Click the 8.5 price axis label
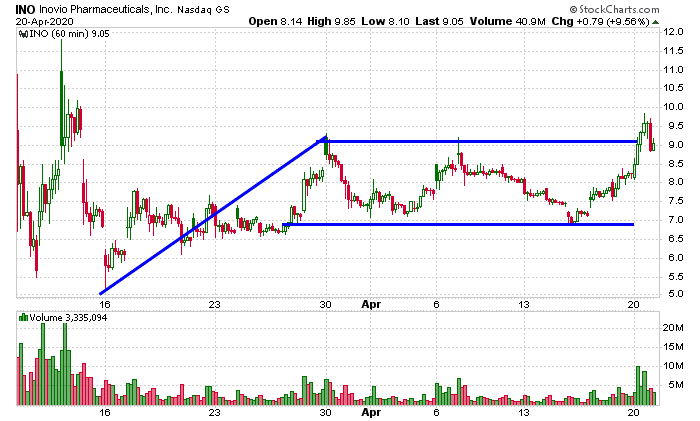 675,164
